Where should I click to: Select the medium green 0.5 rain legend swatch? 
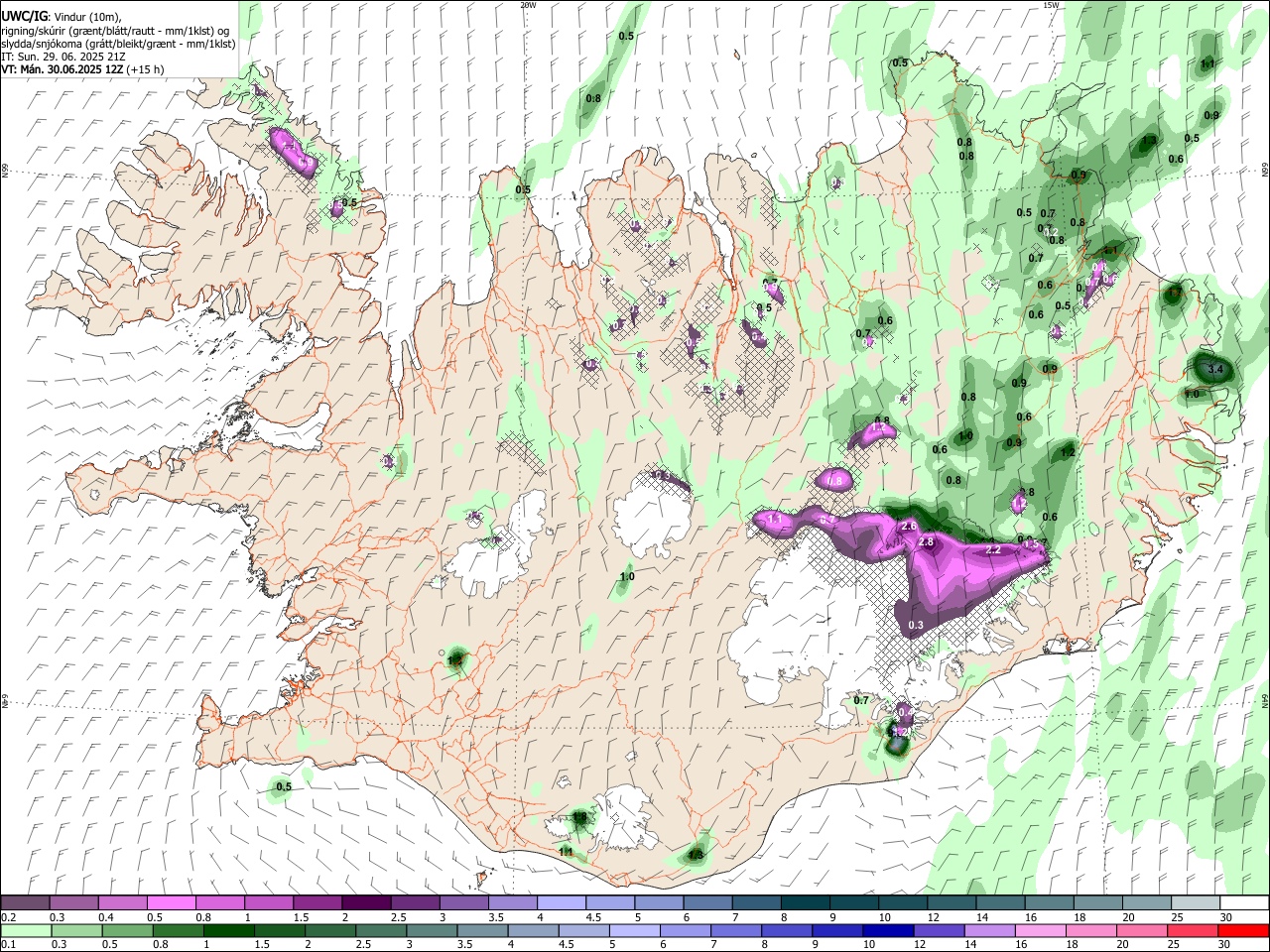(127, 931)
